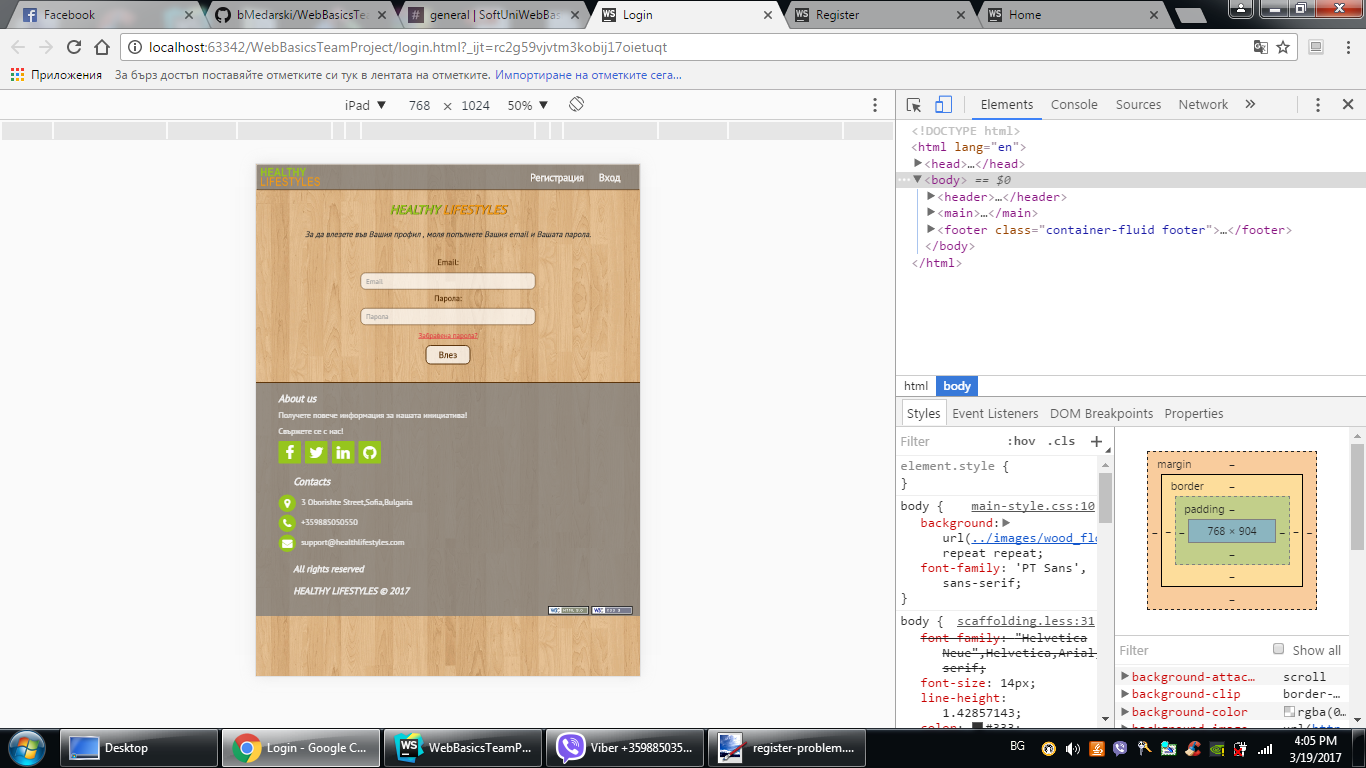Click the network signal icon in system tray
1366x768 pixels.
(1265, 748)
